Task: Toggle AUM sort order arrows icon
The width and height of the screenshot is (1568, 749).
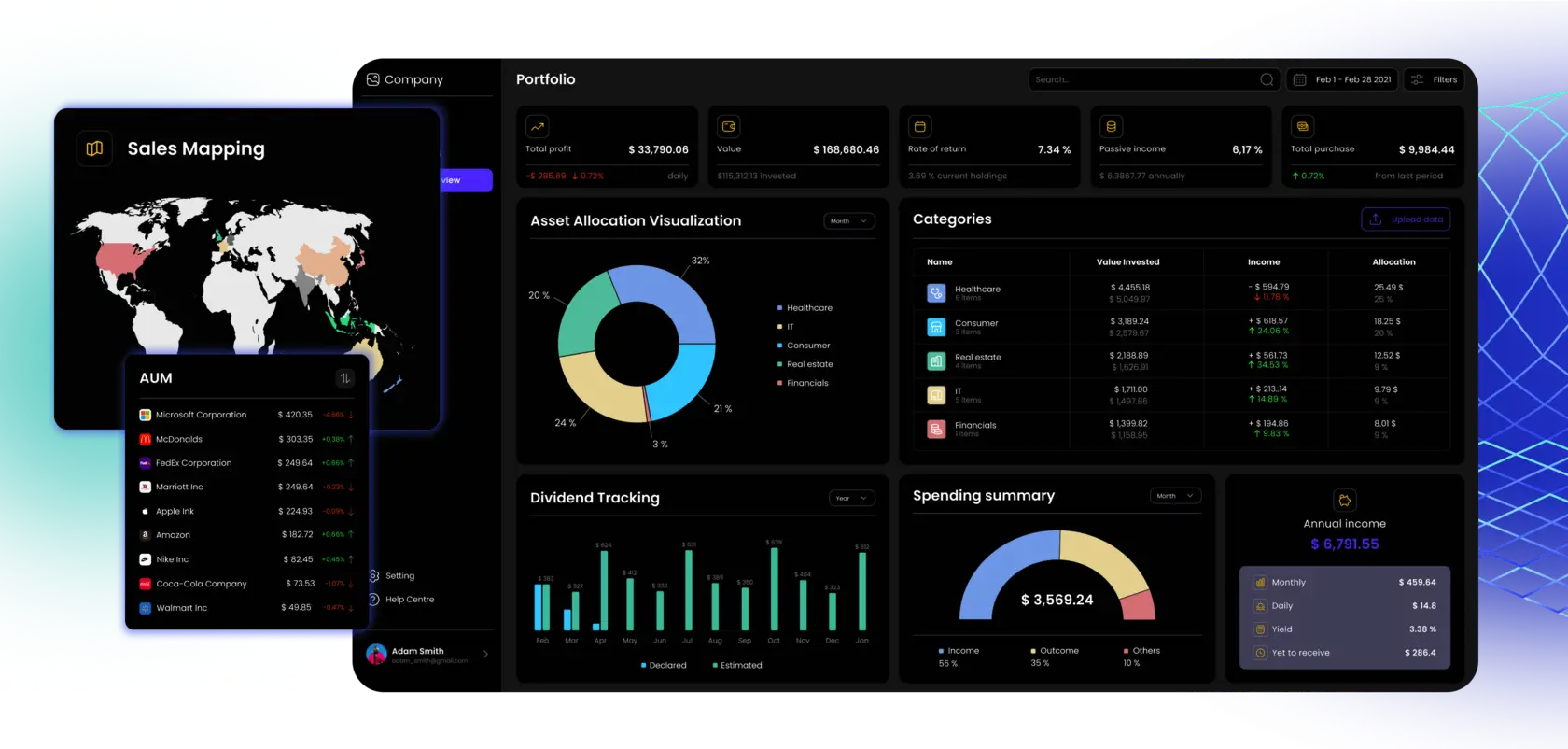Action: 345,378
